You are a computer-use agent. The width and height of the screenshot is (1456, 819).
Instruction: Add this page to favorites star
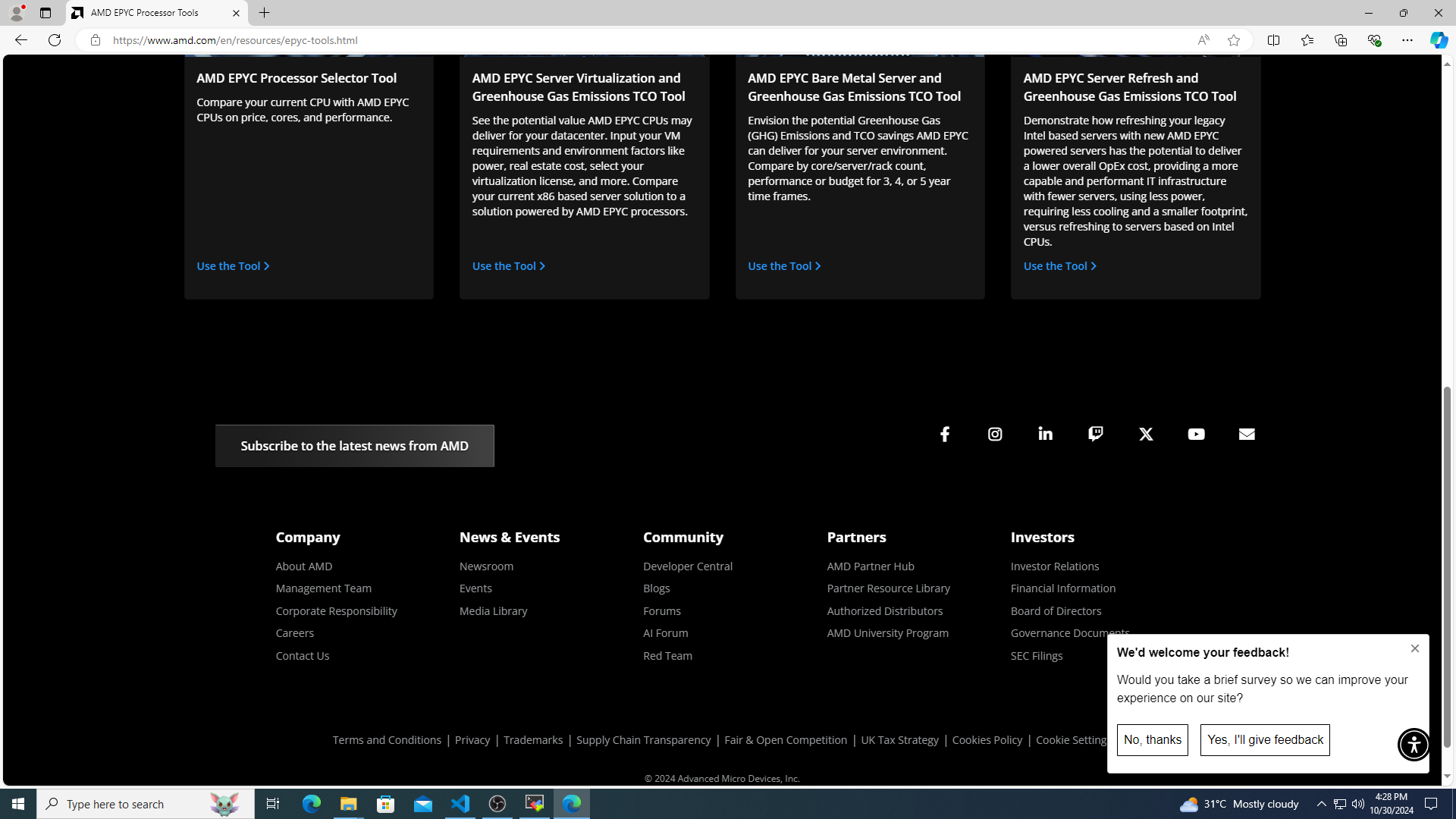coord(1234,40)
